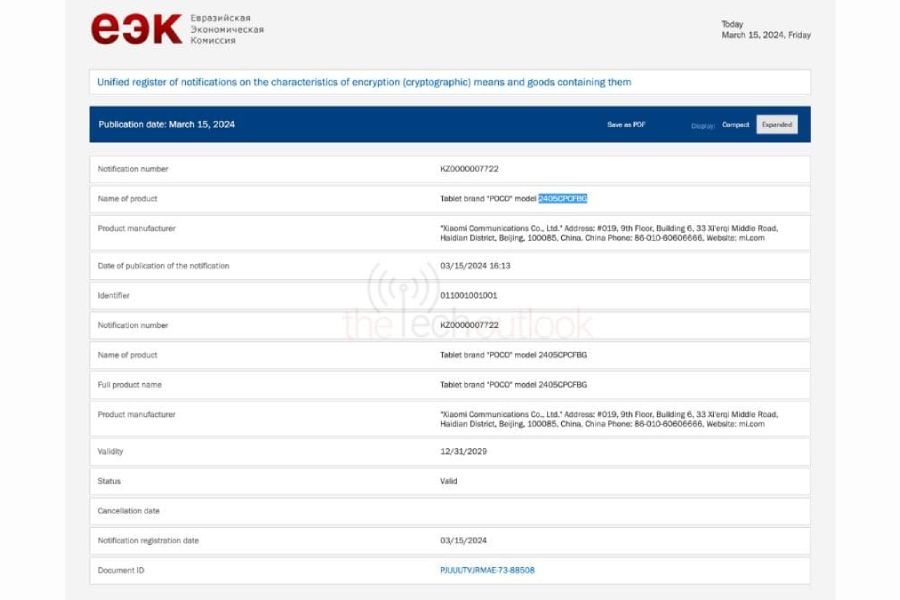
Task: Click the Full product name value
Action: click(513, 385)
